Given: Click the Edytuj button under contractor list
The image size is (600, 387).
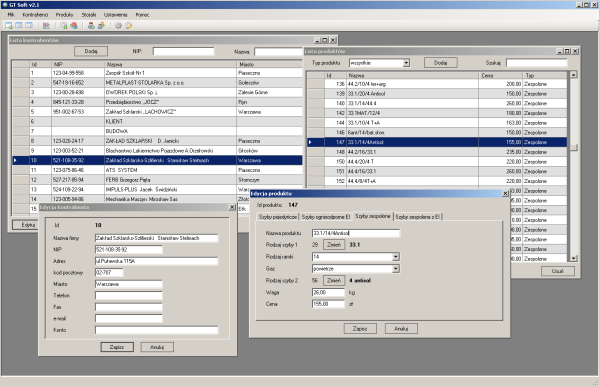Looking at the screenshot, I should tap(25, 225).
